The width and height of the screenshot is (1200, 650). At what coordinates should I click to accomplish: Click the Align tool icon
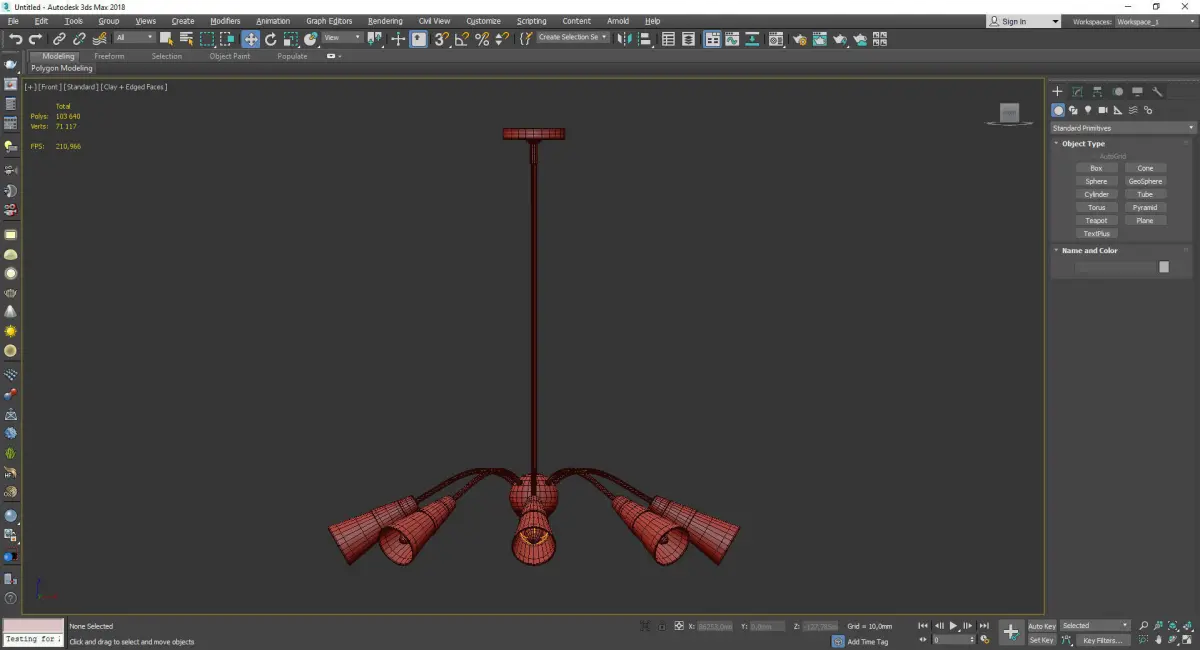coord(645,39)
